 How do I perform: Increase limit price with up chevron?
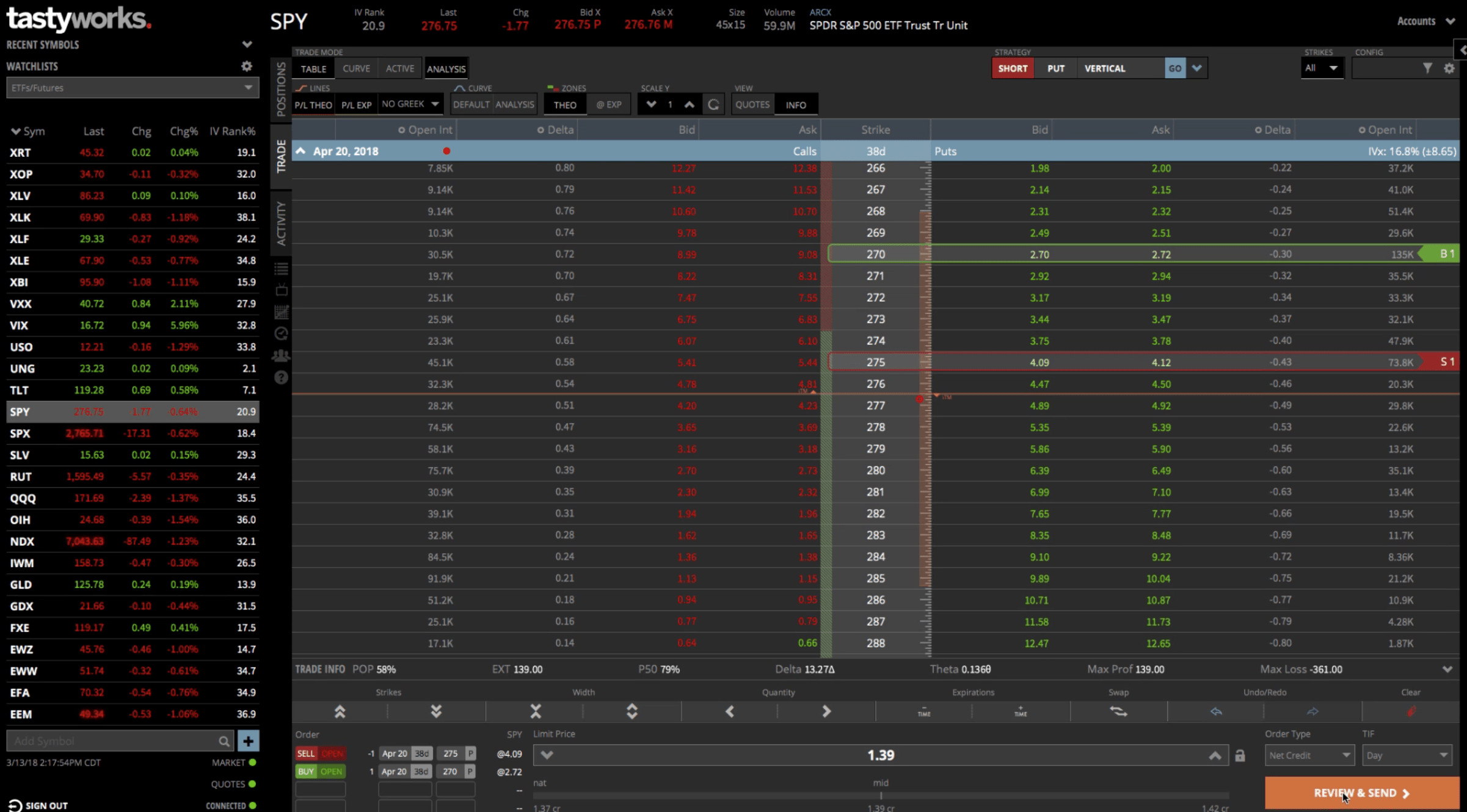click(1215, 755)
